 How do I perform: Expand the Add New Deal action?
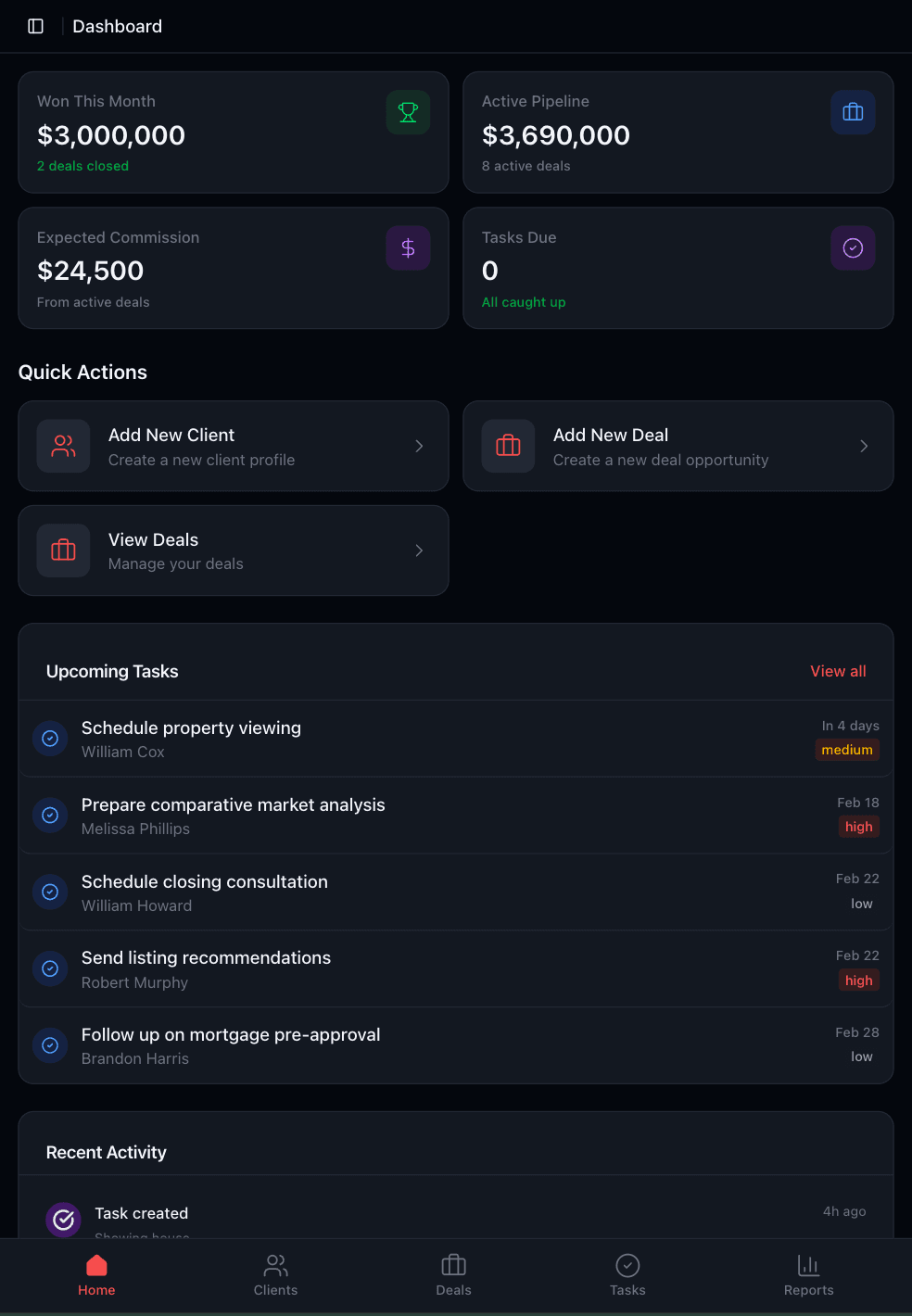click(x=864, y=446)
